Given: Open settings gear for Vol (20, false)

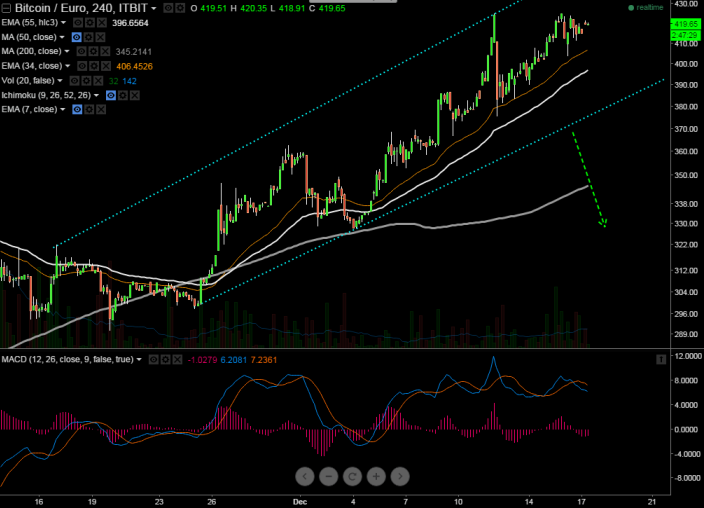Looking at the screenshot, I should coord(86,81).
